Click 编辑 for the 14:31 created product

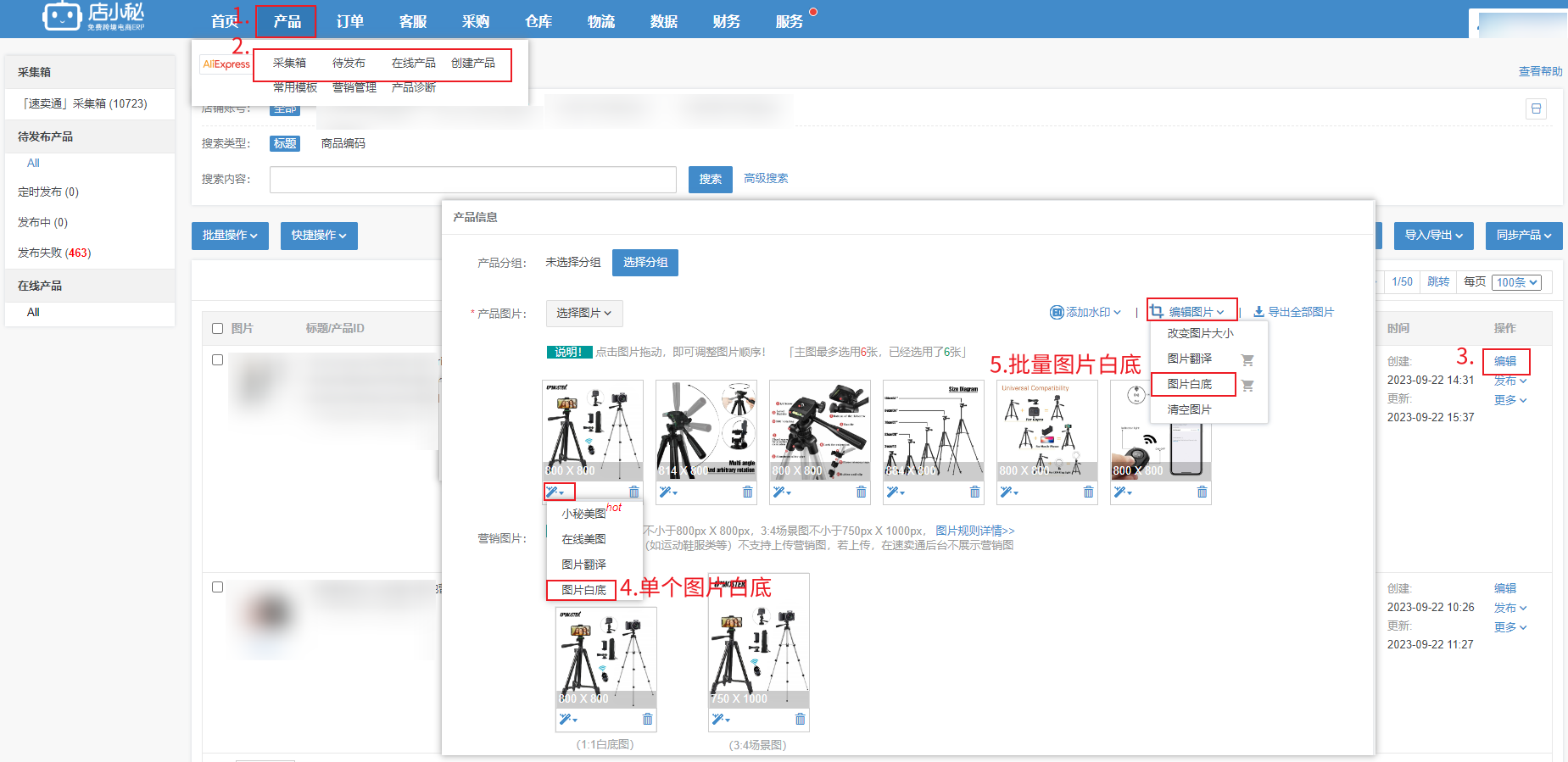[1505, 361]
